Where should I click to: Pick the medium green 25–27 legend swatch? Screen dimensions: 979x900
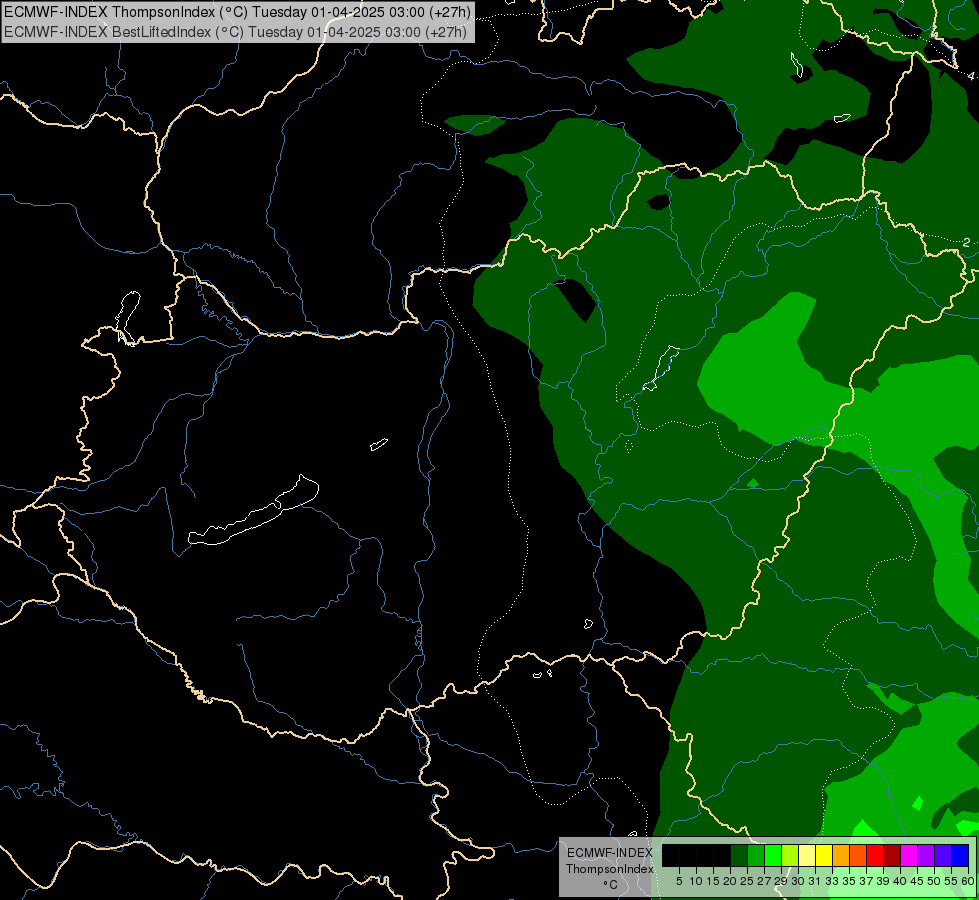pyautogui.click(x=756, y=856)
